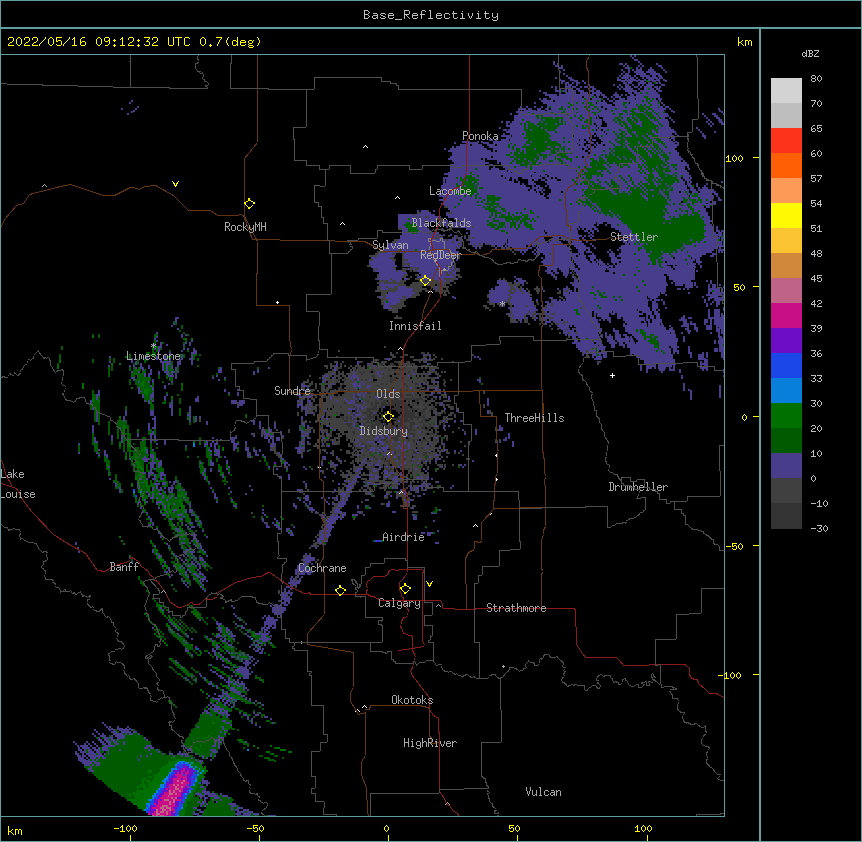Click the yellow marker near RockyMH
The width and height of the screenshot is (862, 842).
pyautogui.click(x=250, y=203)
